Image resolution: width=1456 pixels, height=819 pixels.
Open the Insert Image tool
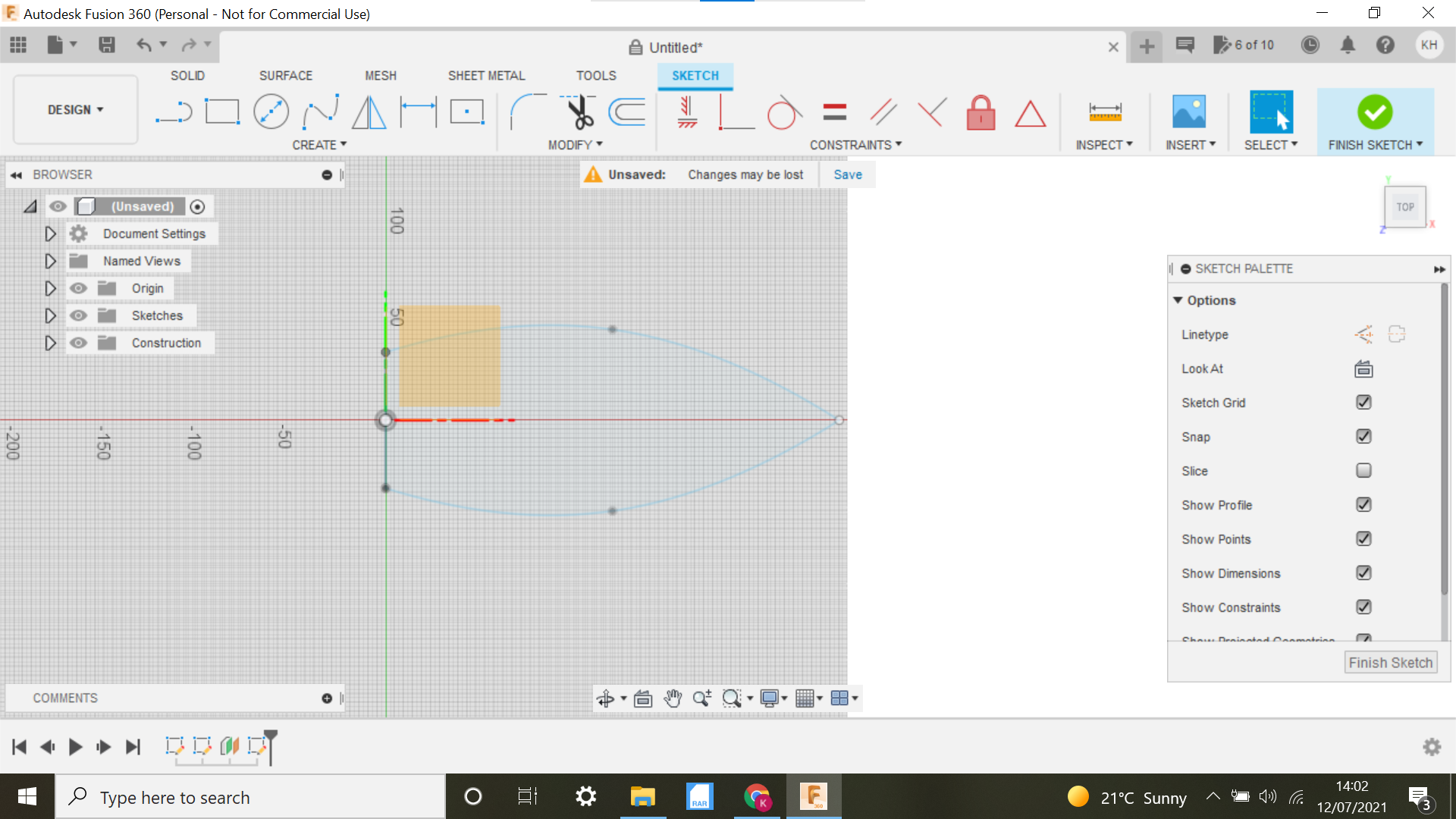[x=1188, y=111]
